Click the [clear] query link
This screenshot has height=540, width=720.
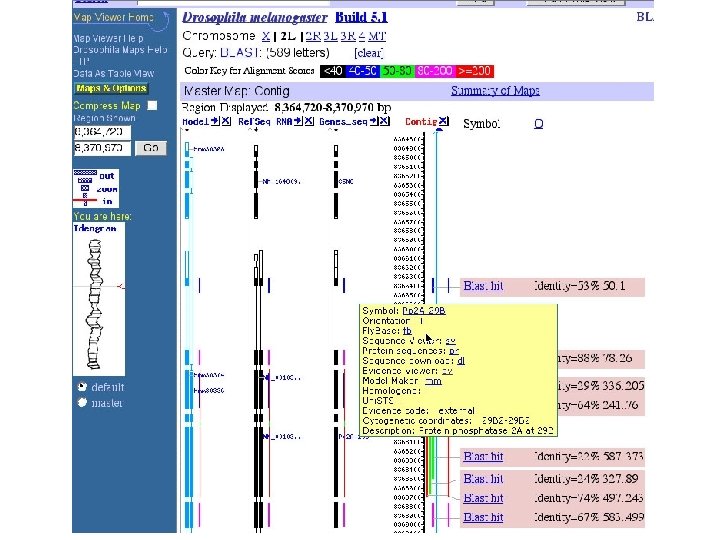pos(369,53)
